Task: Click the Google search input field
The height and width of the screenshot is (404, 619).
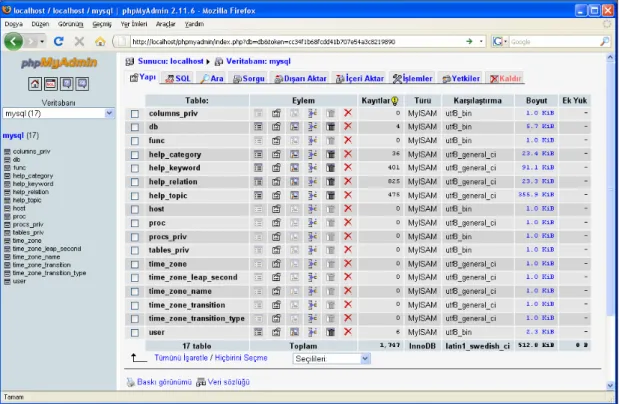Action: coord(554,41)
